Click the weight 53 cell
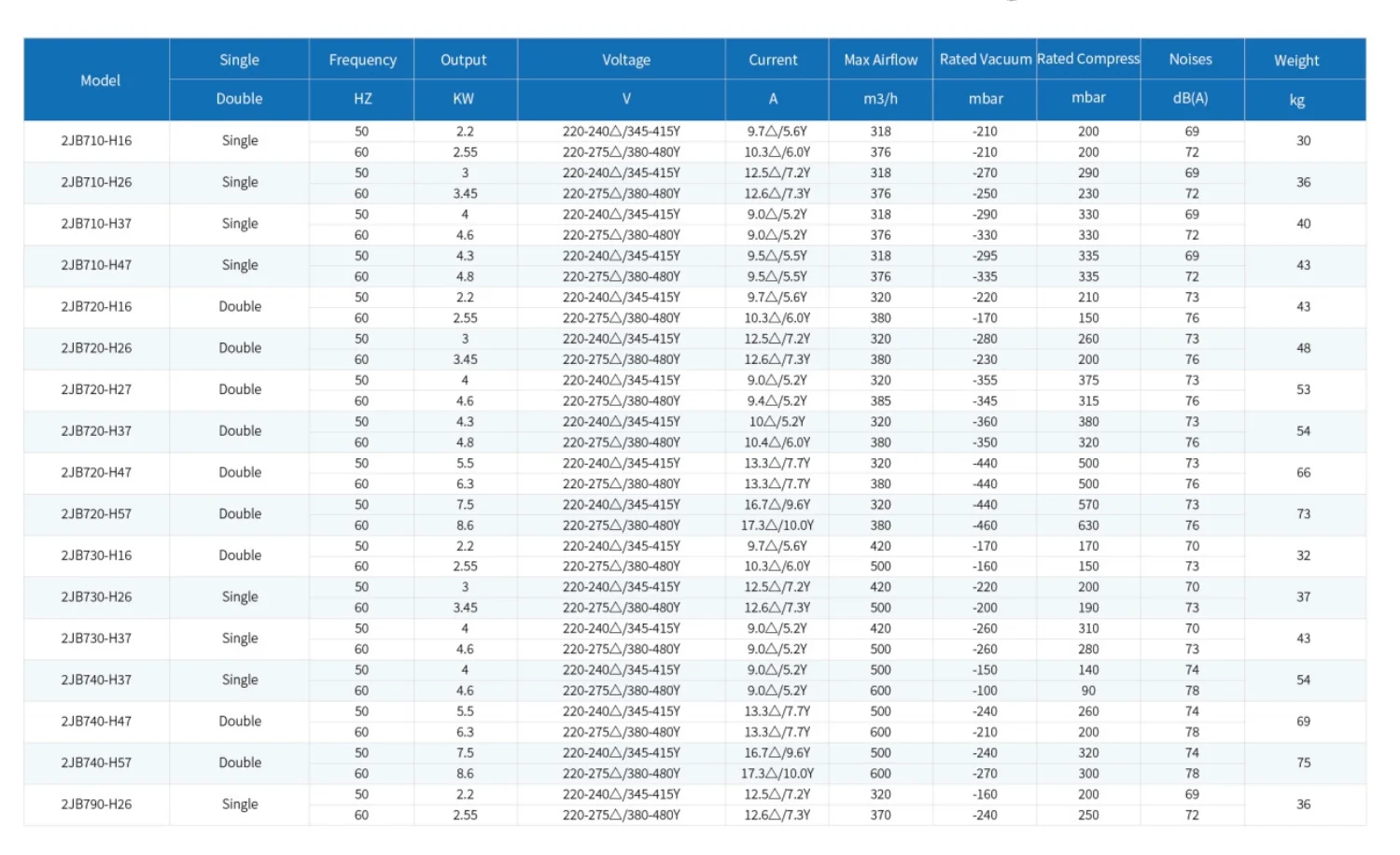Image resolution: width=1400 pixels, height=855 pixels. 1304,389
